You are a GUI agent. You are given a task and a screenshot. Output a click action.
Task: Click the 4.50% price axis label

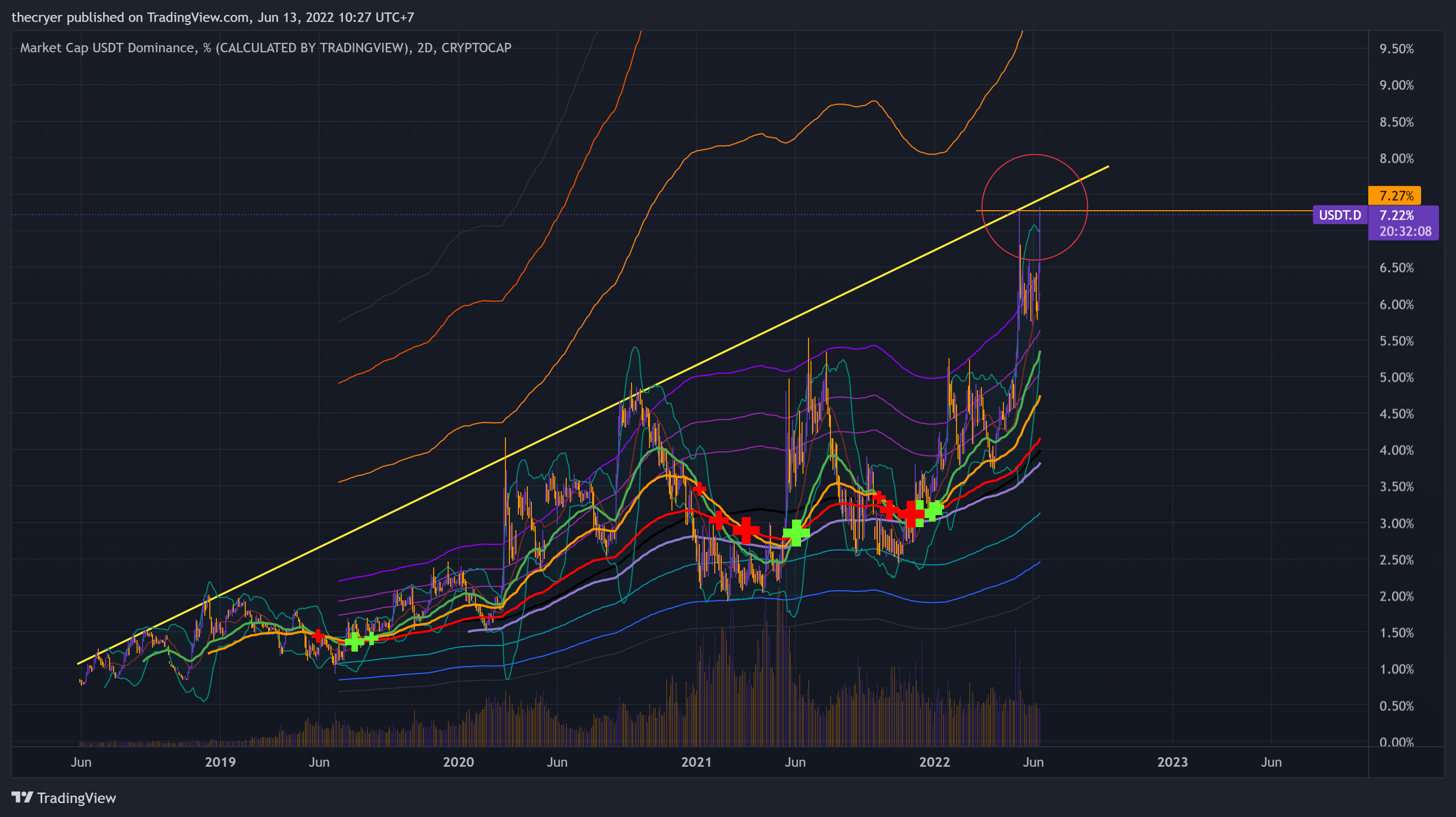[x=1396, y=413]
